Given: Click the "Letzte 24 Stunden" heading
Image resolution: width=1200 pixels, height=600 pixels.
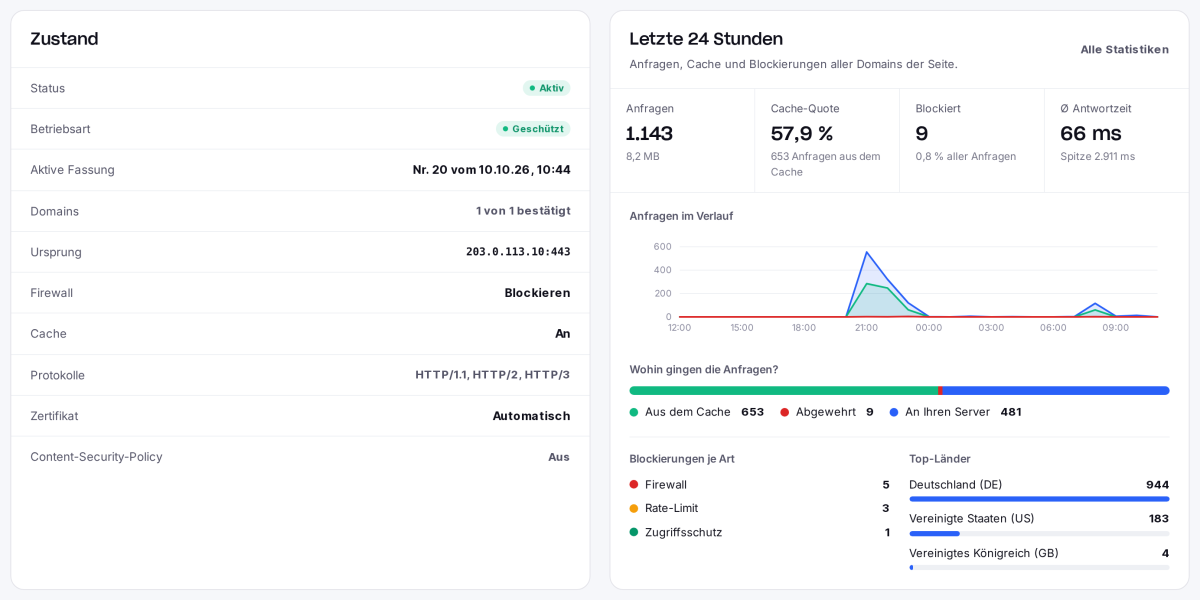Looking at the screenshot, I should 706,39.
